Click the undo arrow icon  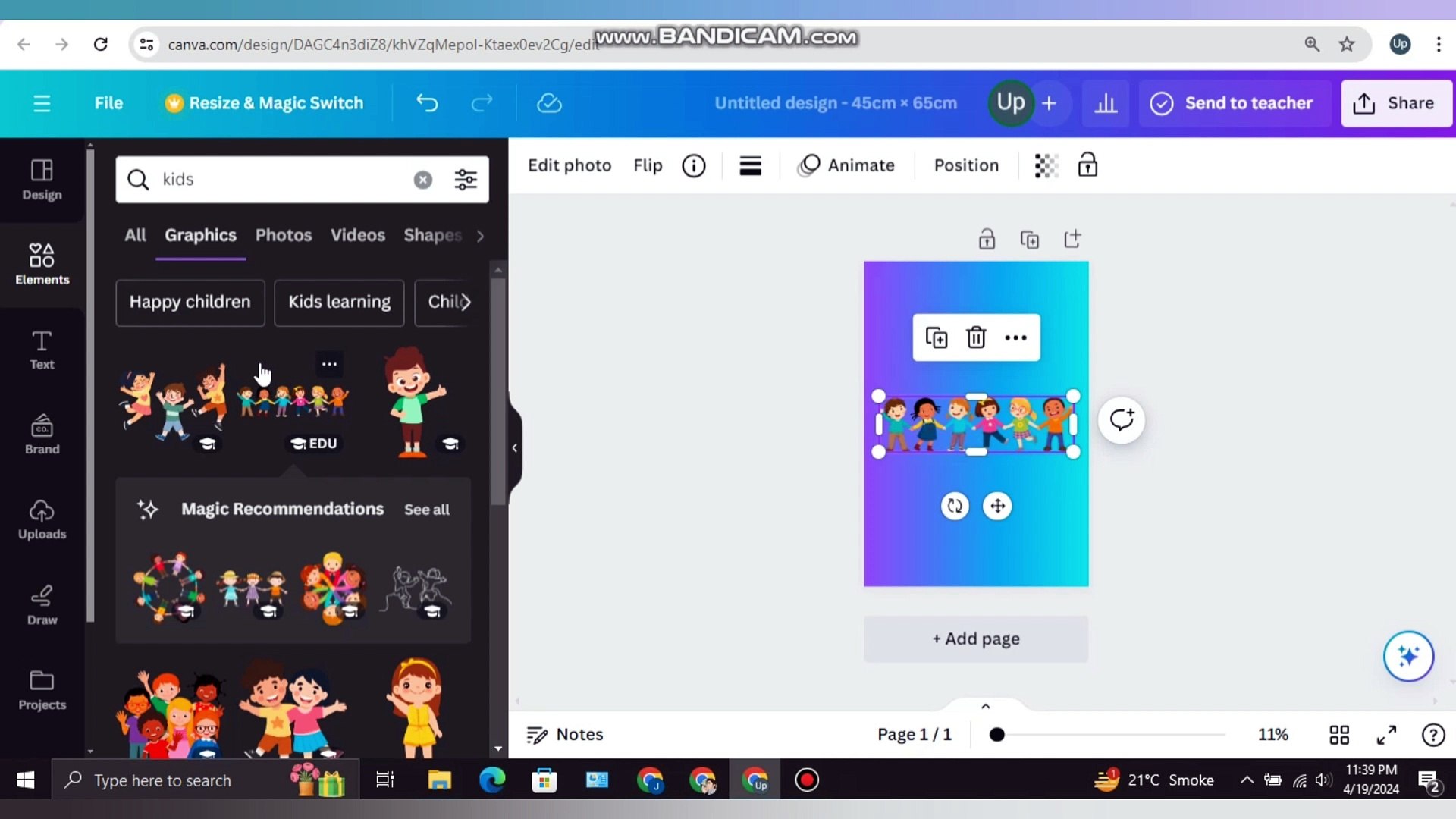pos(426,103)
